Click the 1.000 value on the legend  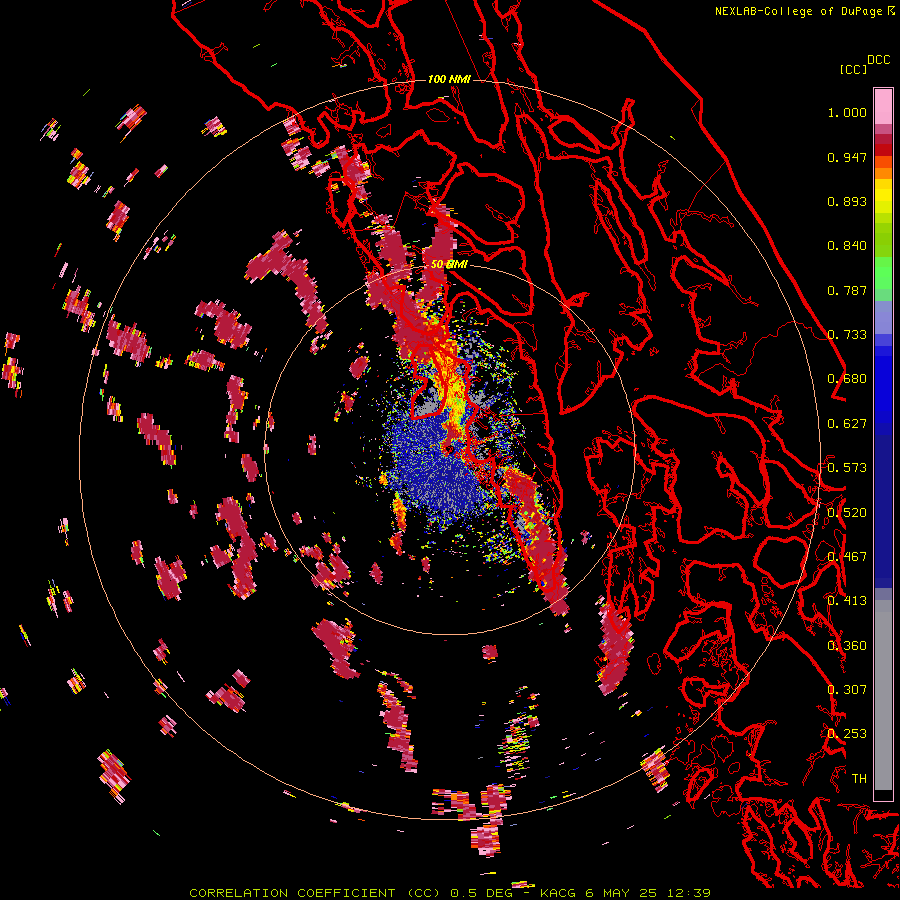click(847, 112)
